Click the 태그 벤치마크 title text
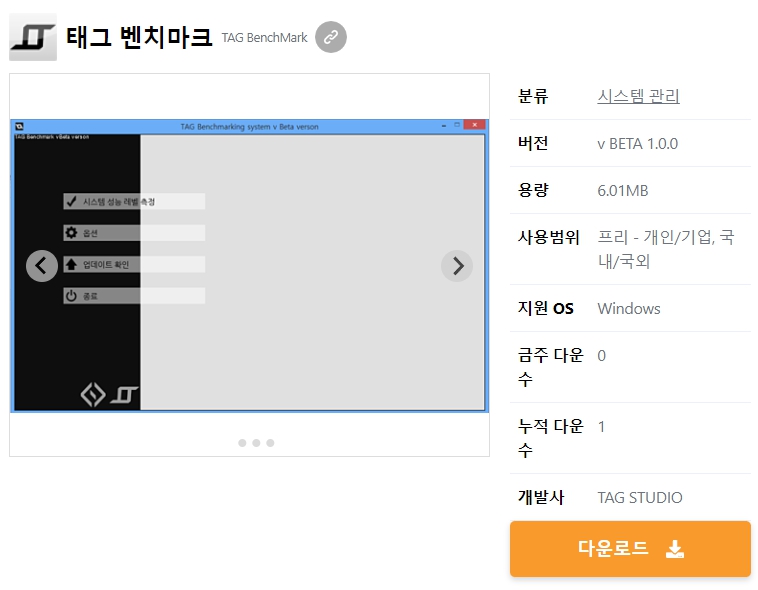The image size is (758, 590). coord(139,37)
